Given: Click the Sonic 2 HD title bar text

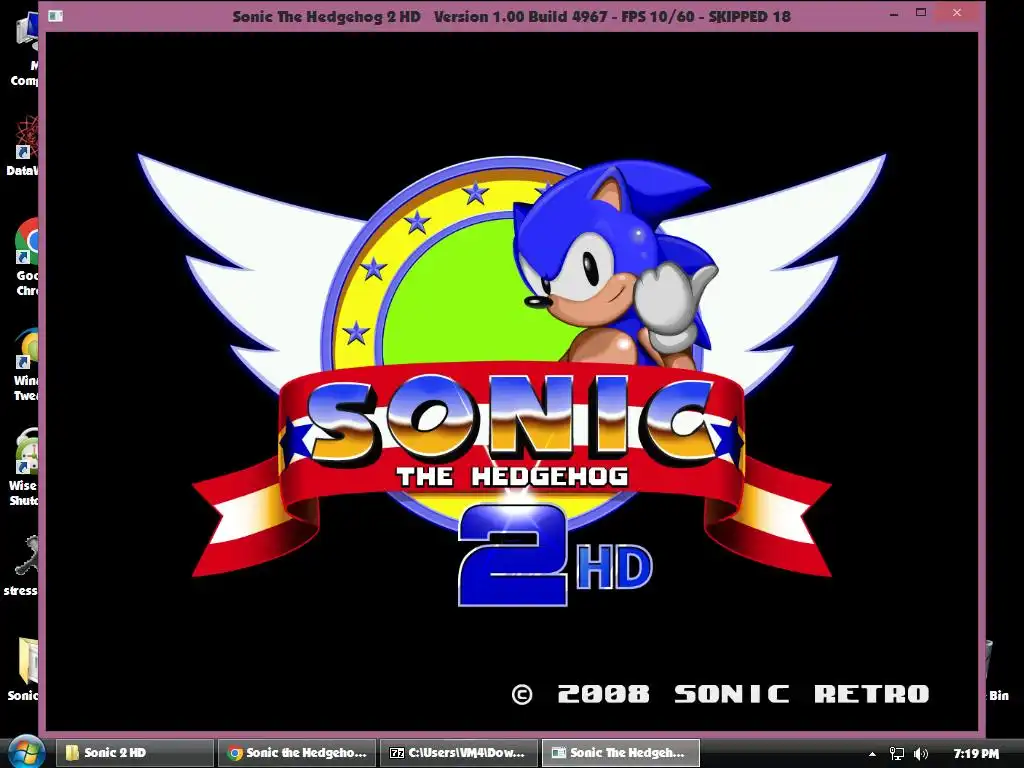Looking at the screenshot, I should pyautogui.click(x=511, y=16).
